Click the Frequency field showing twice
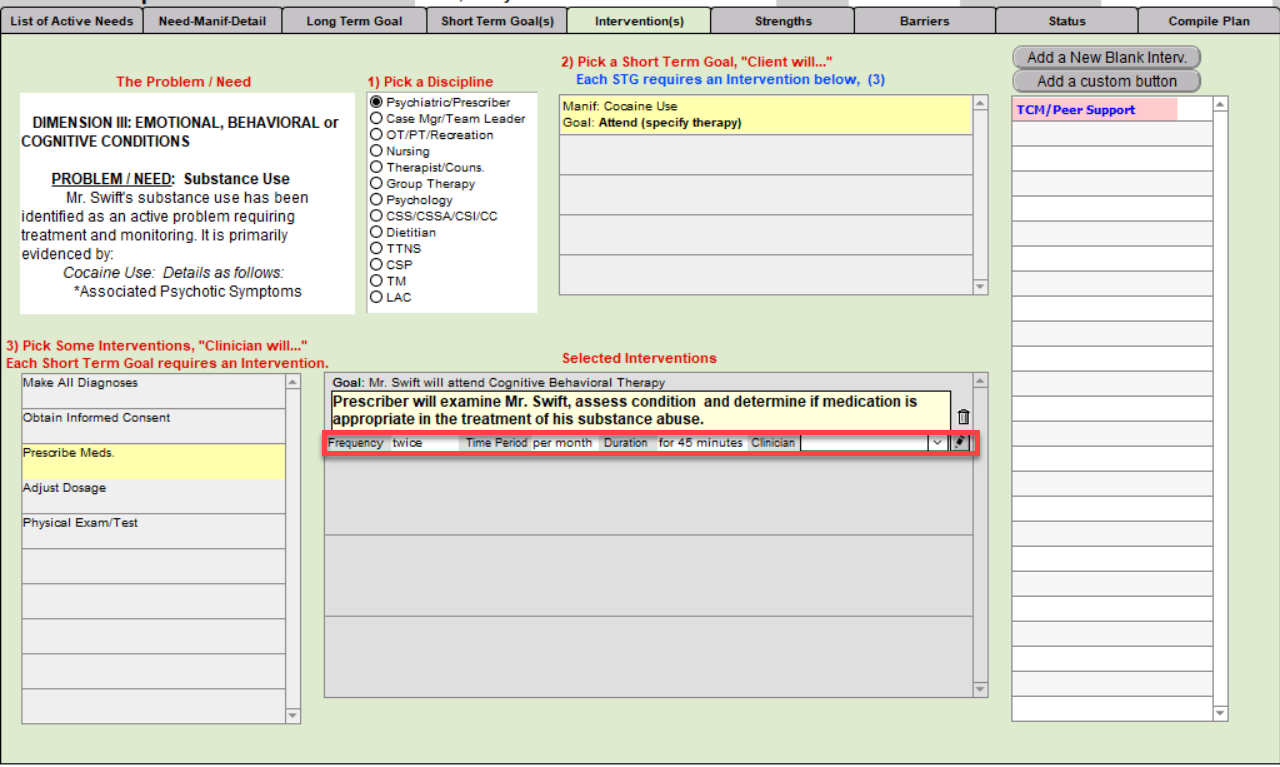This screenshot has height=767, width=1280. 423,442
